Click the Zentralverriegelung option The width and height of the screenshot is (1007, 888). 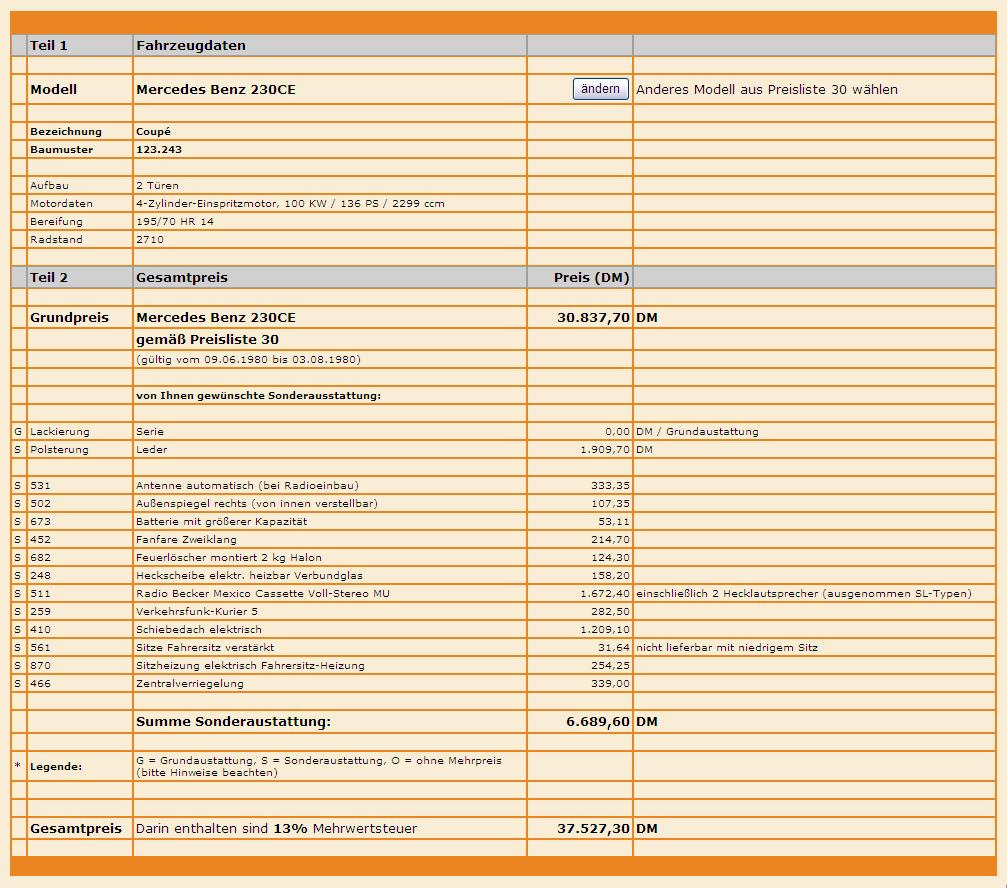(x=190, y=683)
